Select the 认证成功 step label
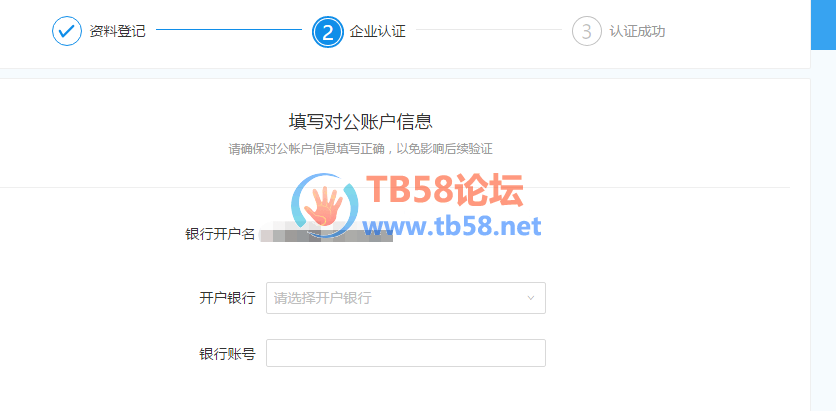The image size is (836, 411). point(637,31)
